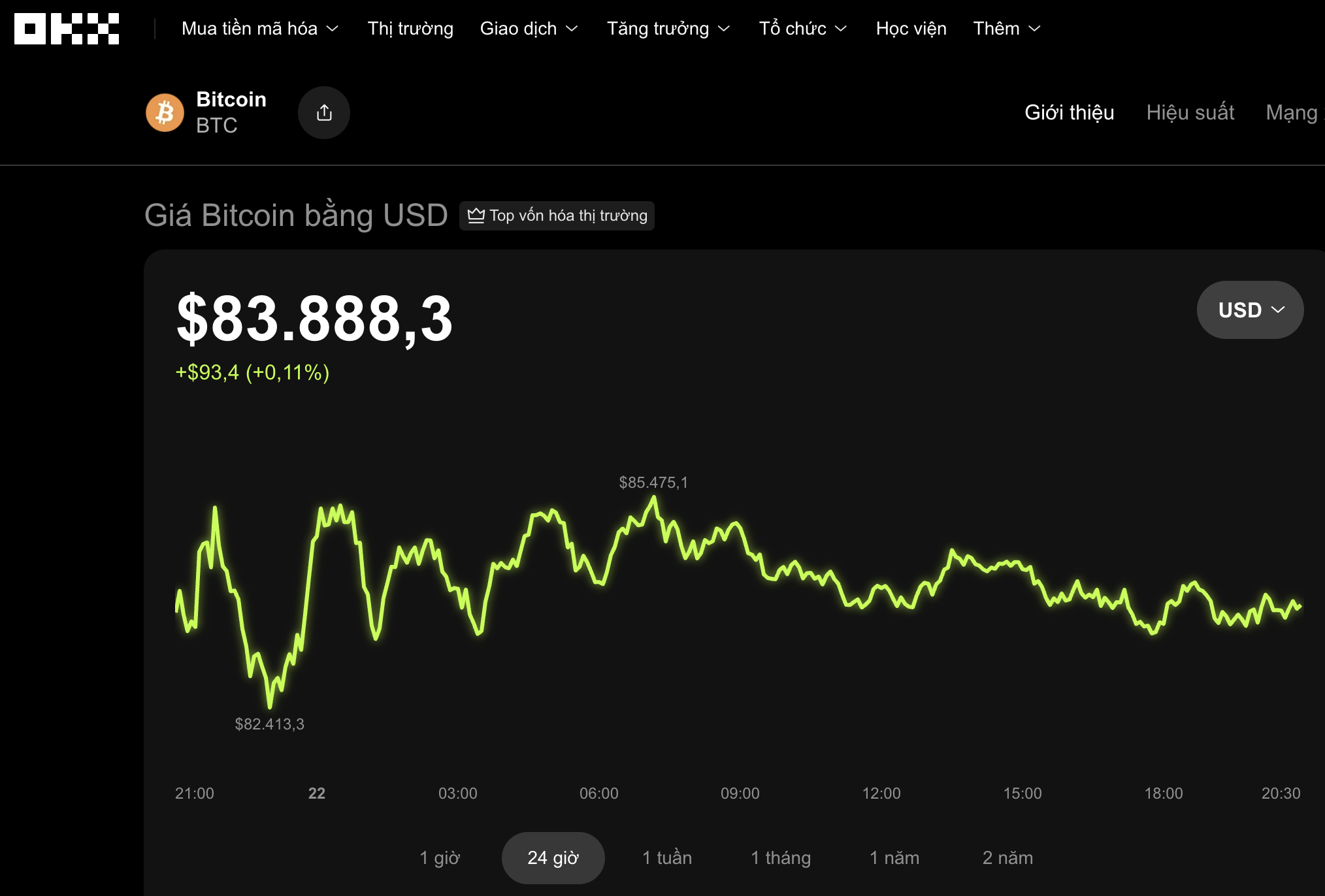This screenshot has height=896, width=1325.
Task: Open the "Thêm" dropdown menu
Action: coord(1006,29)
